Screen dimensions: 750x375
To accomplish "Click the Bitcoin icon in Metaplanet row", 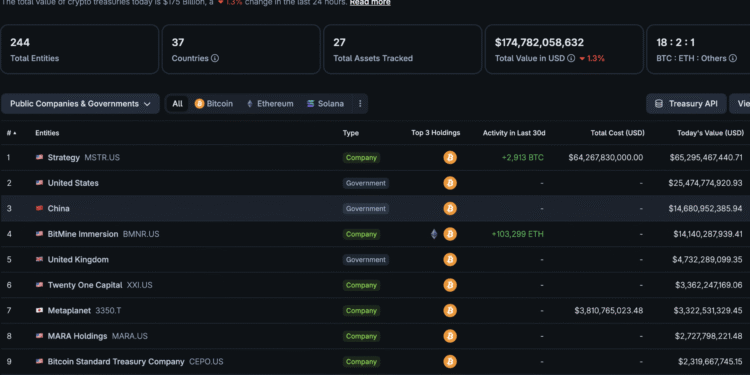I will (x=450, y=311).
